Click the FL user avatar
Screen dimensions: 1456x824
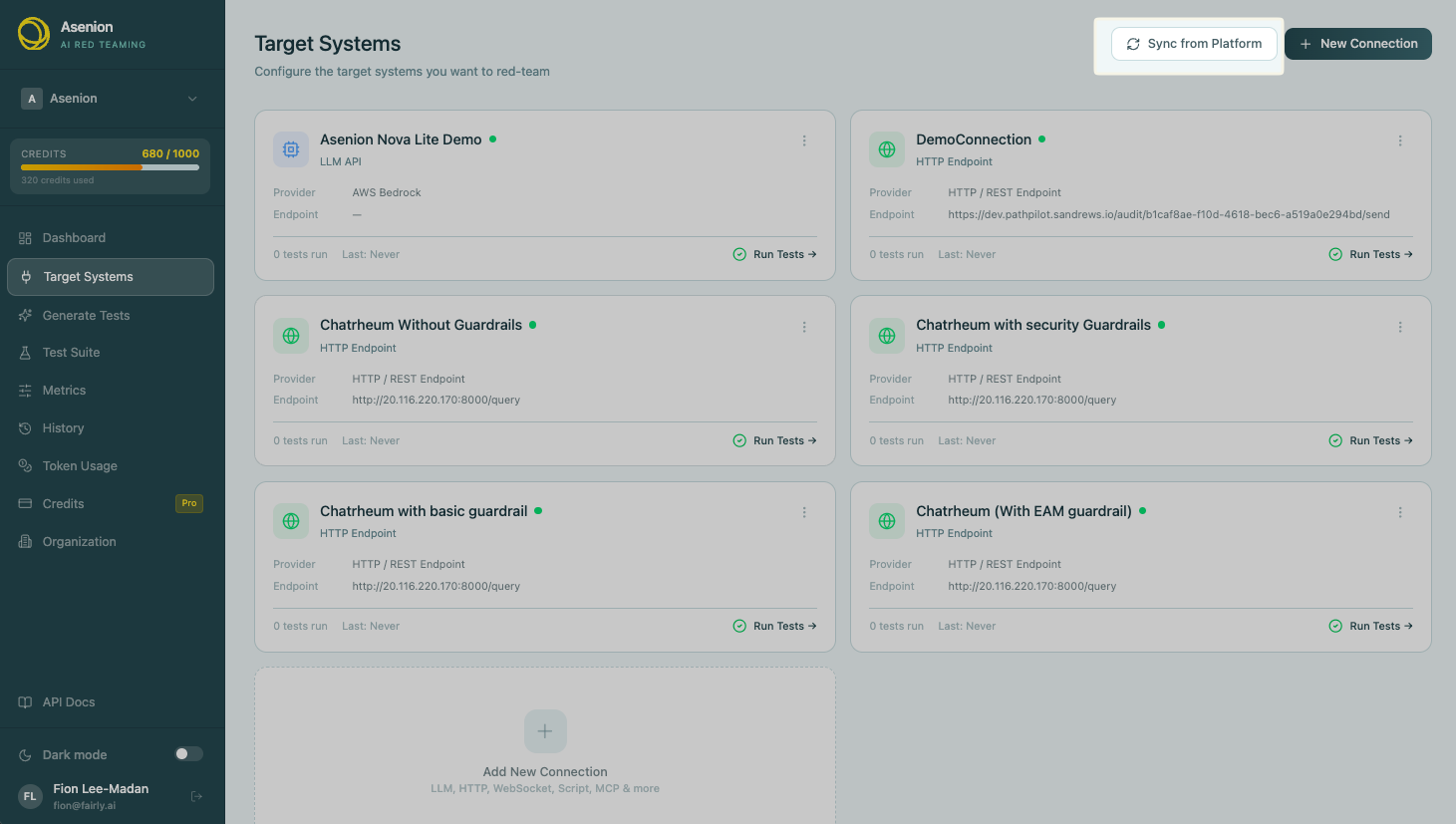click(30, 796)
